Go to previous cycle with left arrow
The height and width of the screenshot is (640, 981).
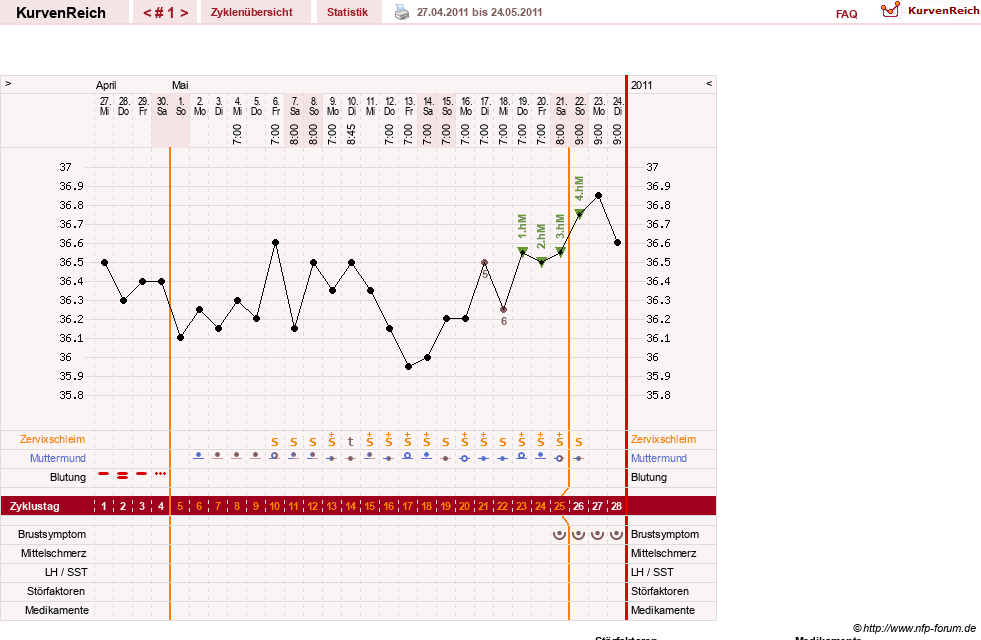pos(147,13)
